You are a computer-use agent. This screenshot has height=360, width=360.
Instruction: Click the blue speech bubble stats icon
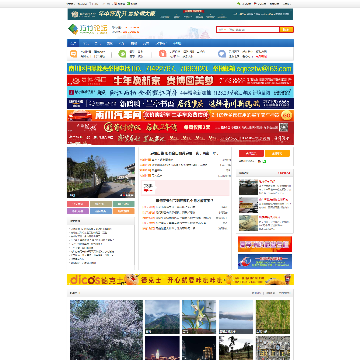click(x=222, y=54)
